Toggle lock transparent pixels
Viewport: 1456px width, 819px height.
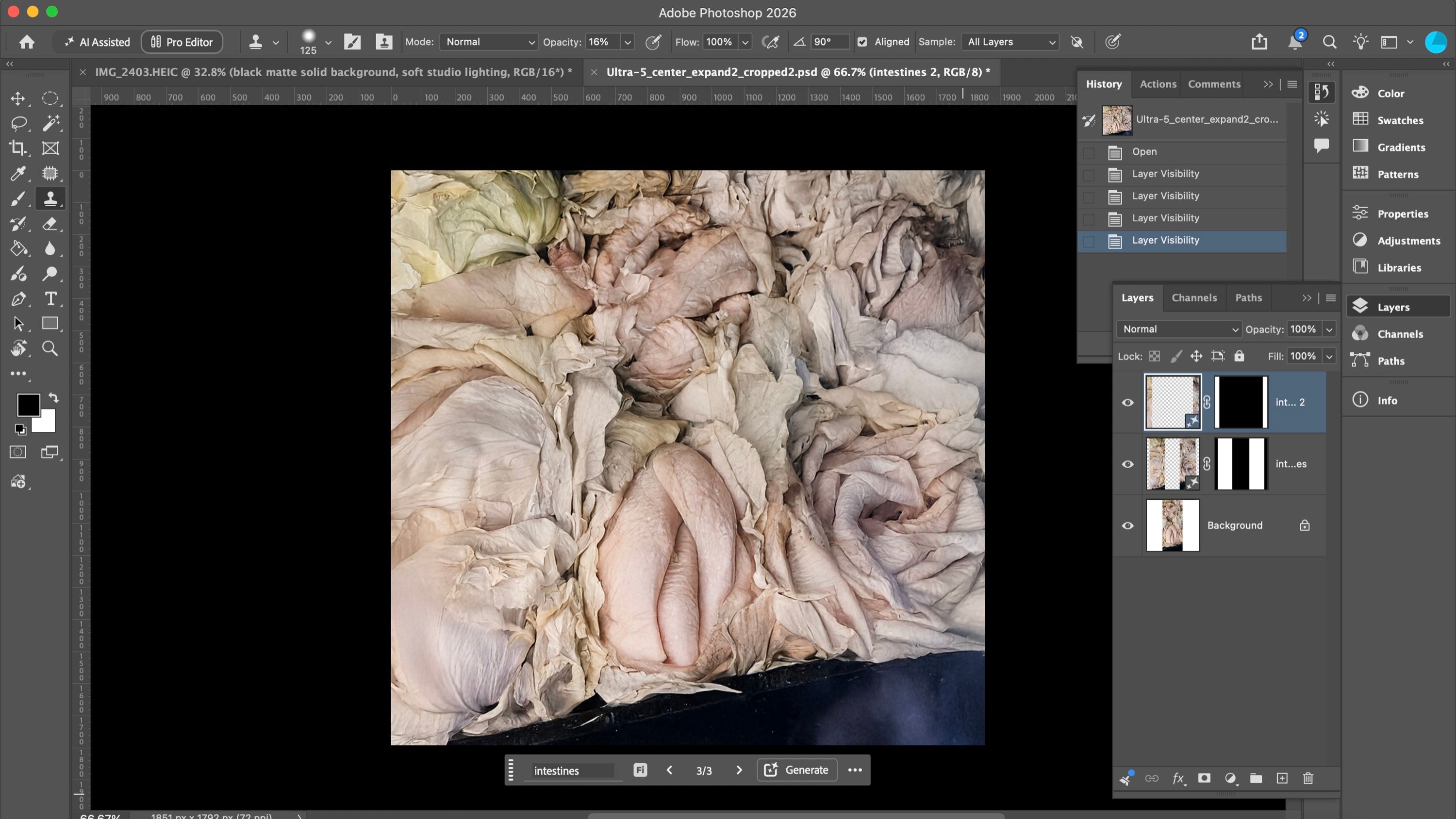1154,356
